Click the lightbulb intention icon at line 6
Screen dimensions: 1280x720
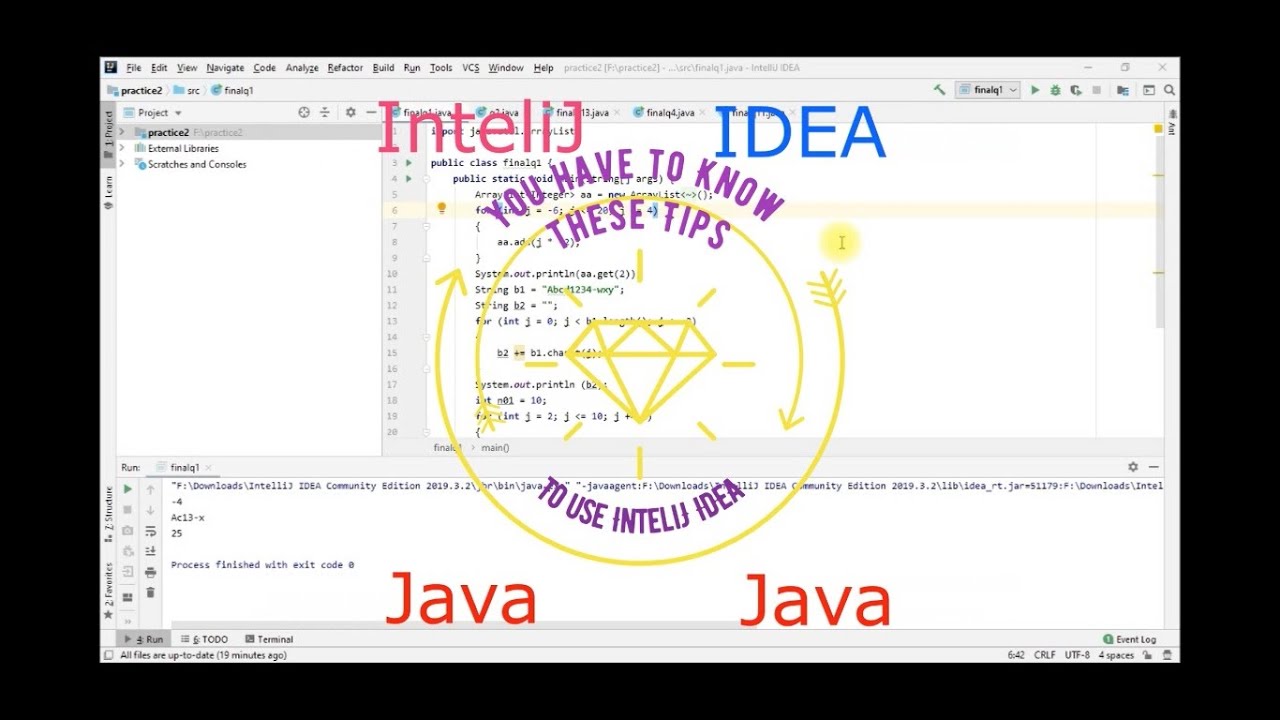(x=441, y=209)
